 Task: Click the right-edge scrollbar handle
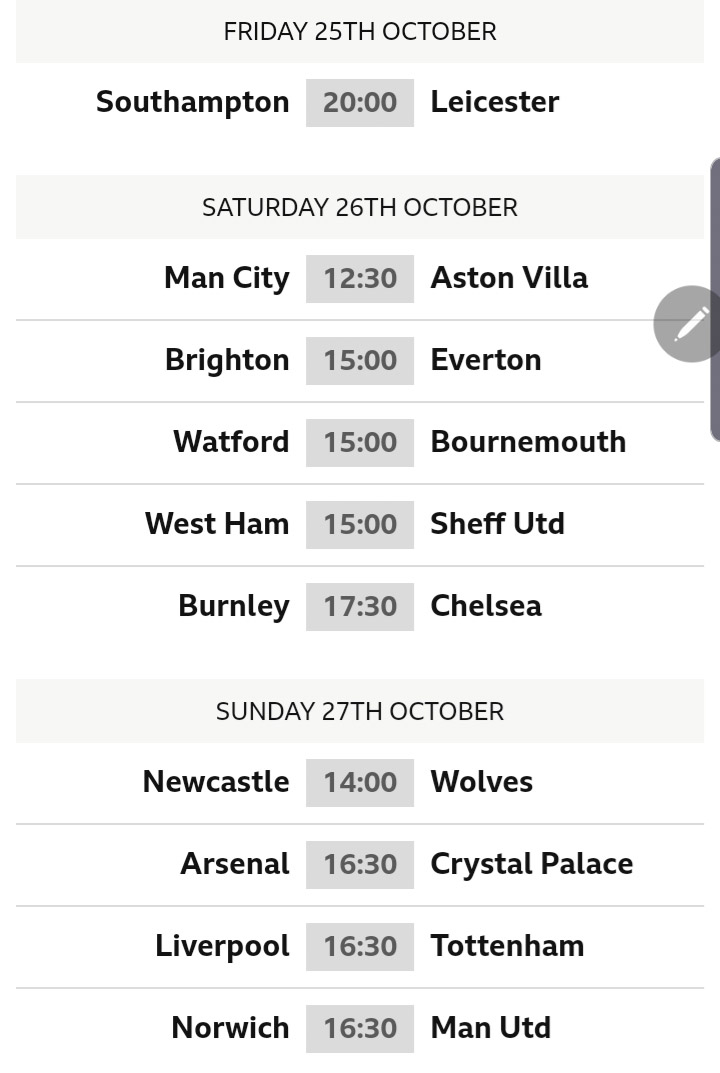(715, 299)
